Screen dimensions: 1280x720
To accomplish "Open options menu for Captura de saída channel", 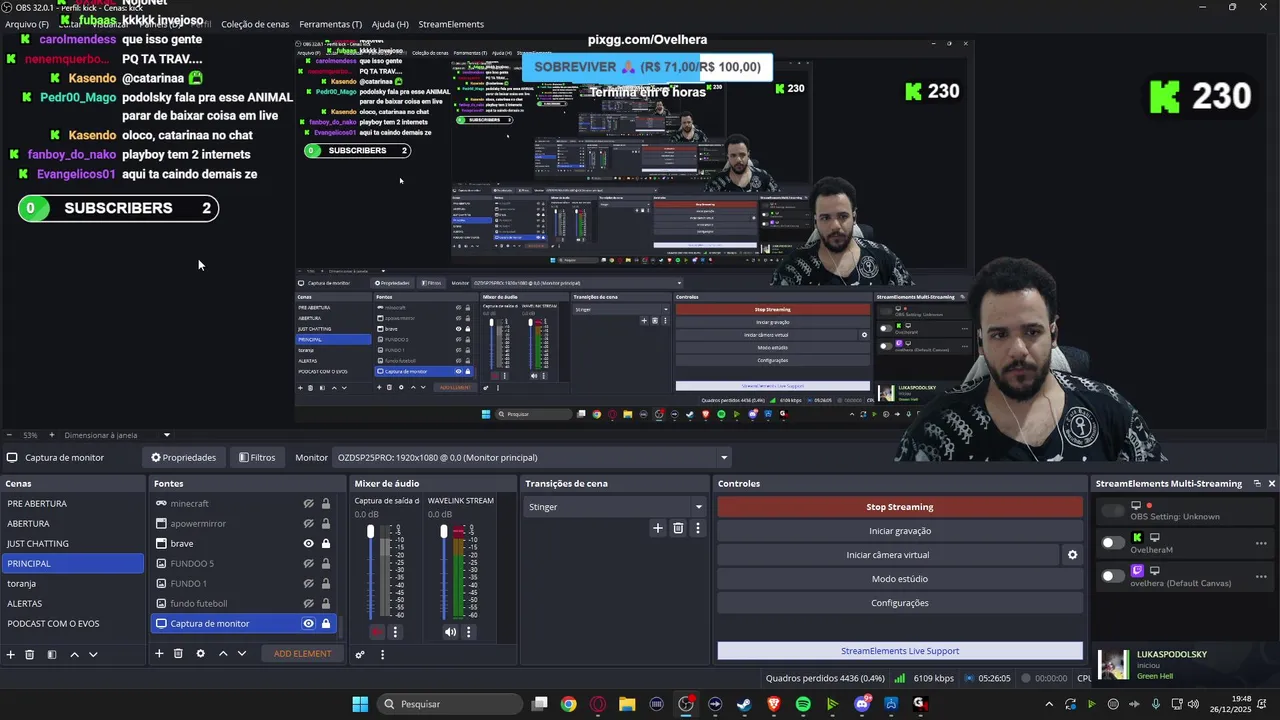I will coord(395,632).
